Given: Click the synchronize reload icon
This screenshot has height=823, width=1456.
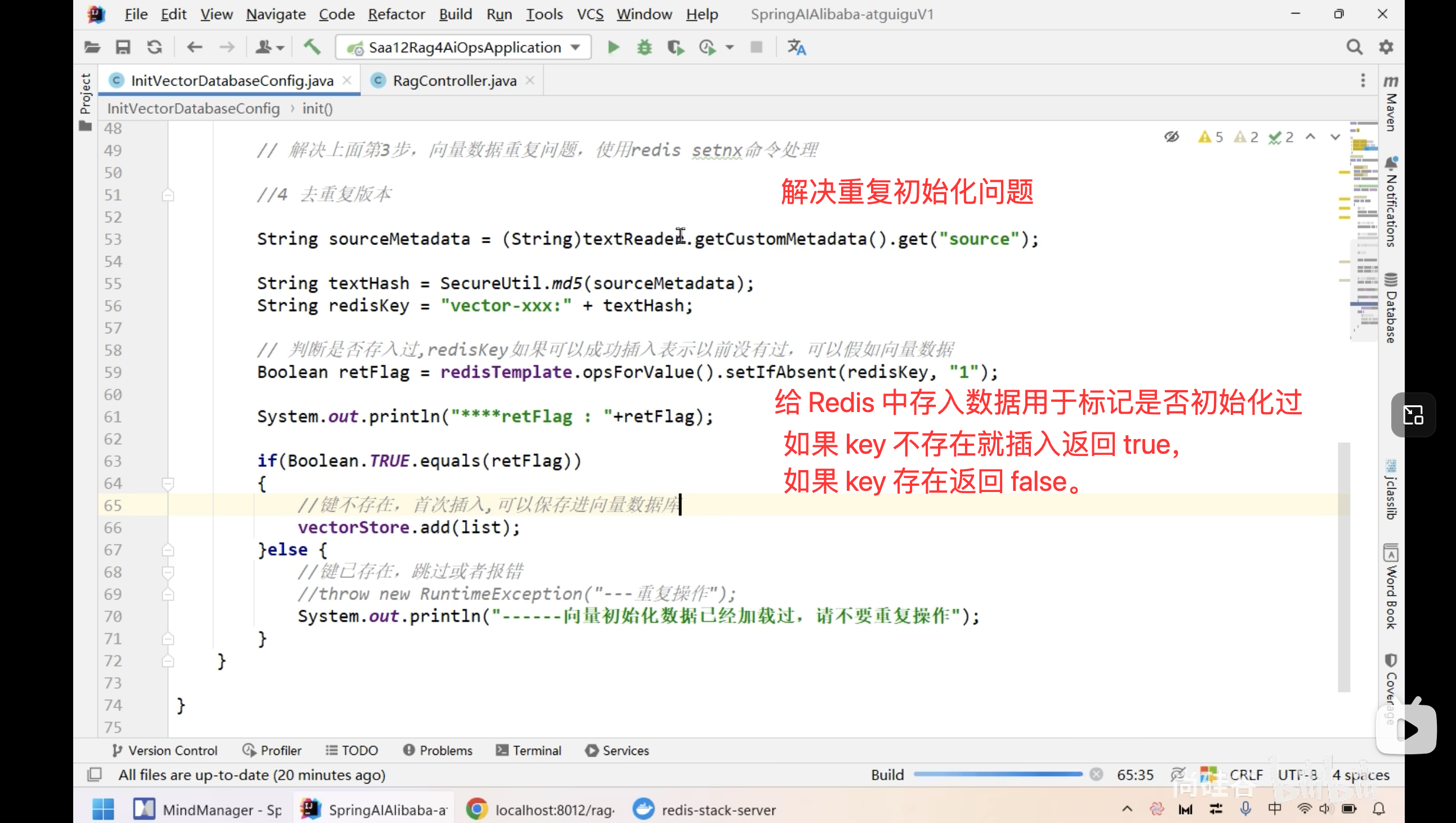Looking at the screenshot, I should (154, 47).
